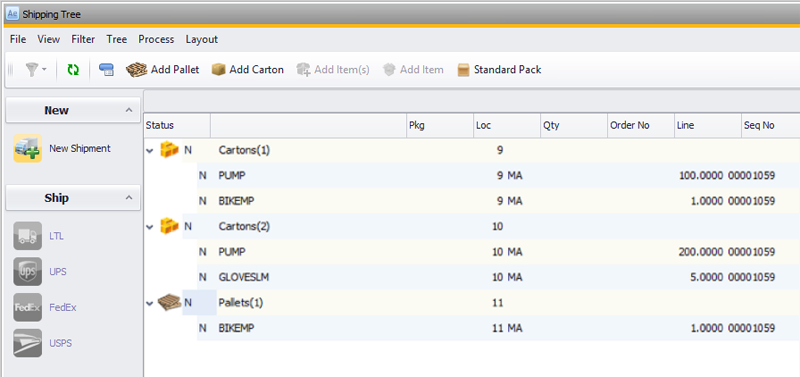Click the Pallets(1) pallet icon
Image resolution: width=800 pixels, height=377 pixels.
169,303
